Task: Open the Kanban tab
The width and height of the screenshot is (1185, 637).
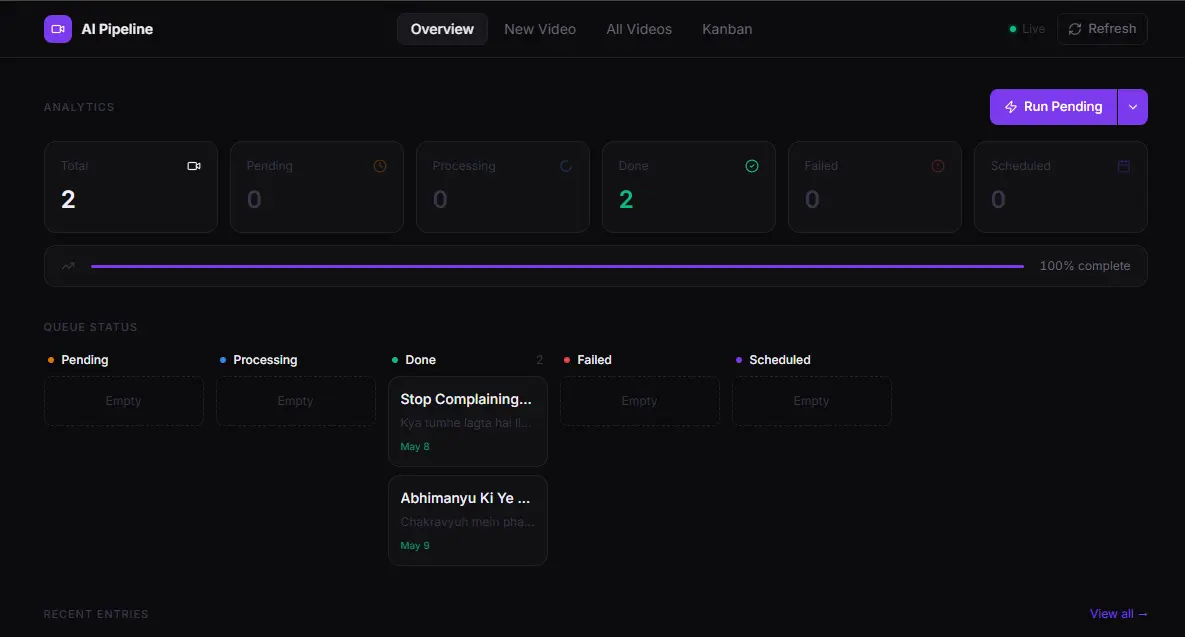Action: [727, 29]
